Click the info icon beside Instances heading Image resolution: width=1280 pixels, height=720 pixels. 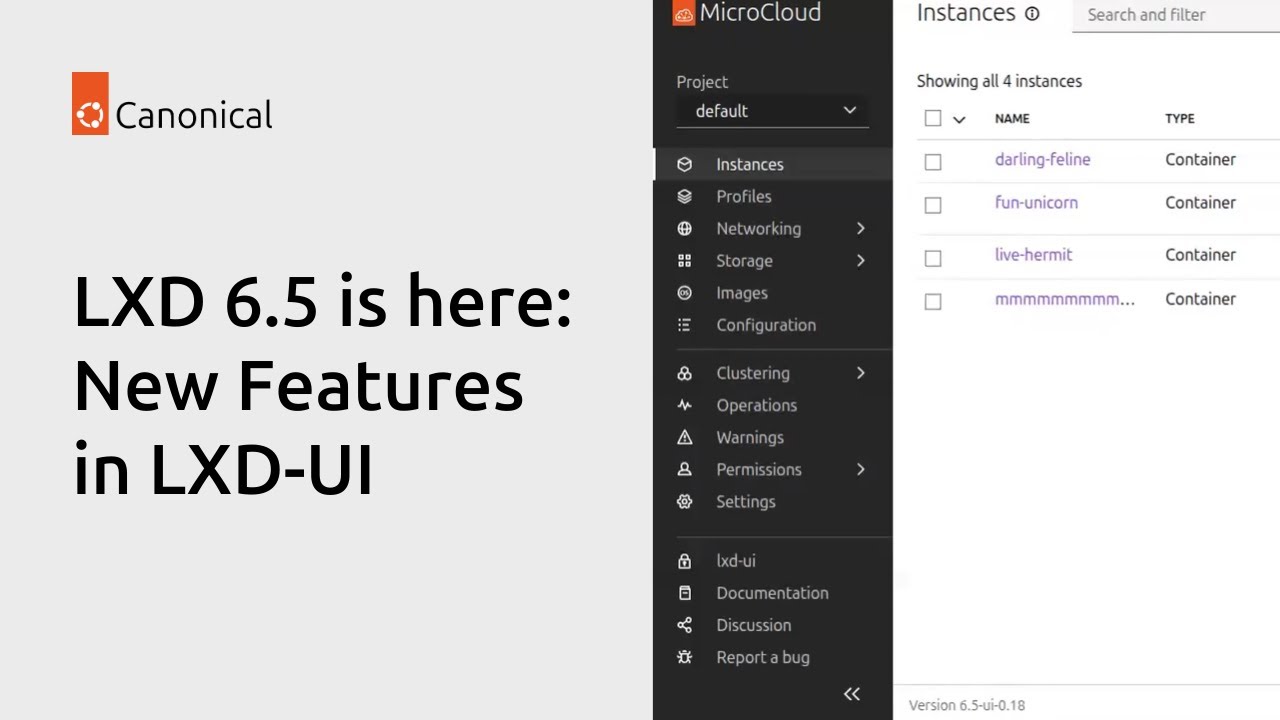click(1032, 14)
